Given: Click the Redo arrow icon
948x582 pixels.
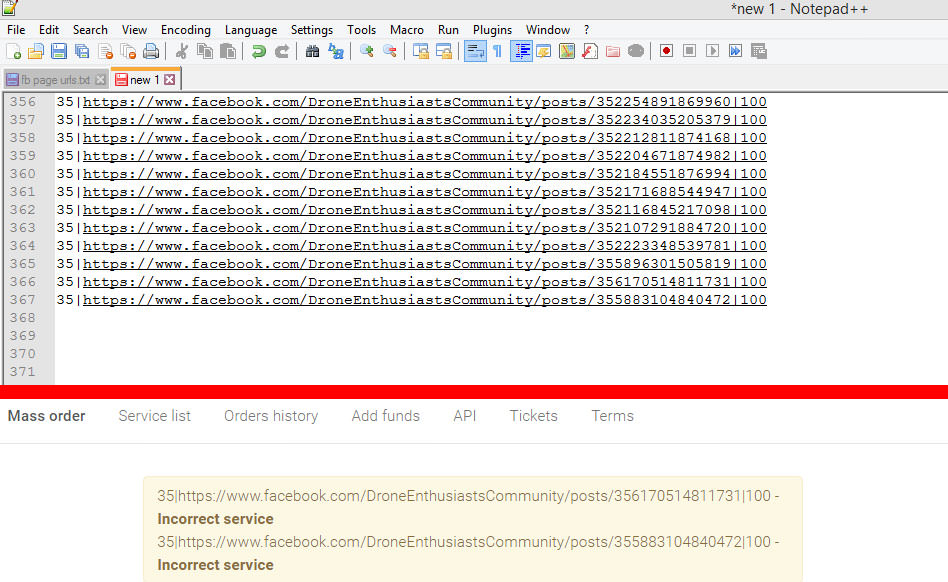Looking at the screenshot, I should [x=282, y=51].
